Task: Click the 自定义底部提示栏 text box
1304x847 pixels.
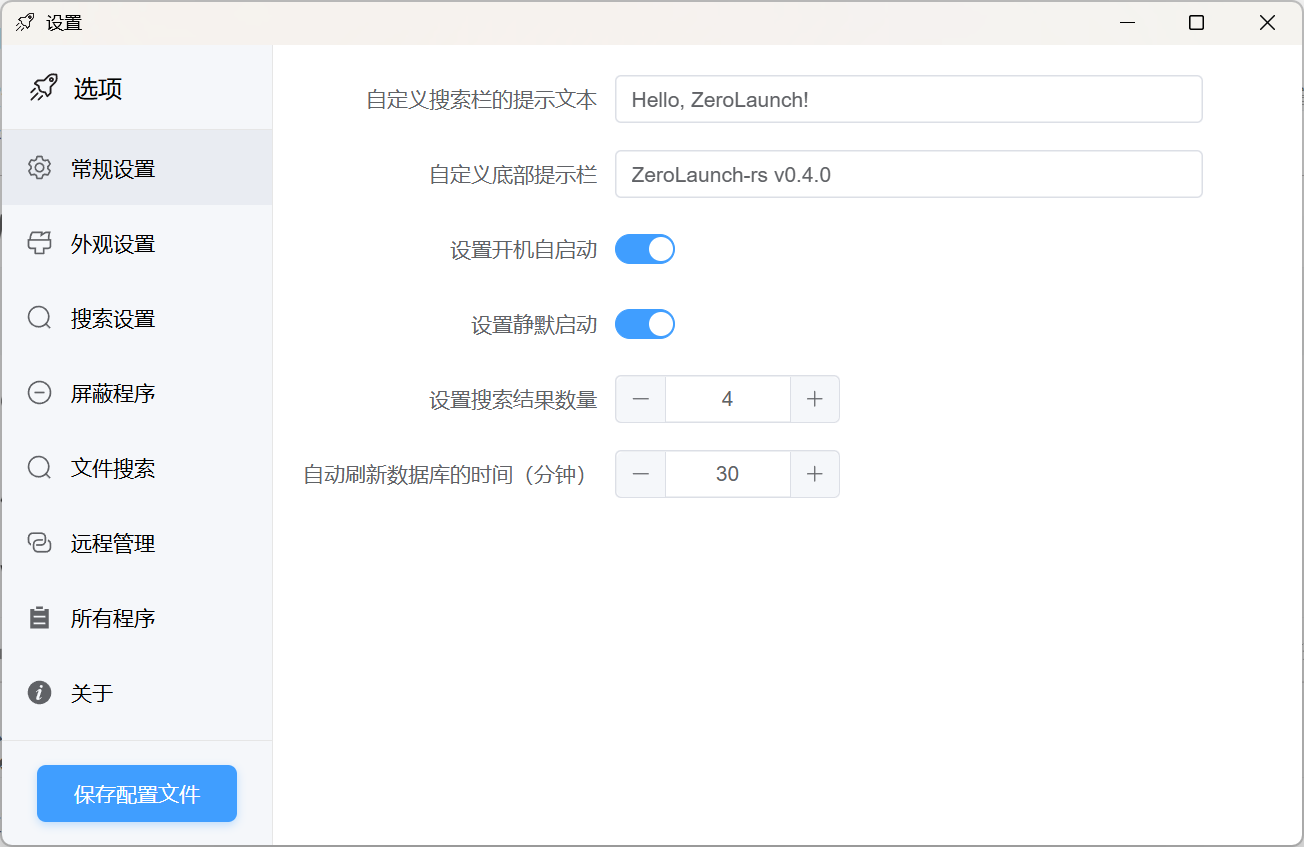Action: click(x=908, y=175)
